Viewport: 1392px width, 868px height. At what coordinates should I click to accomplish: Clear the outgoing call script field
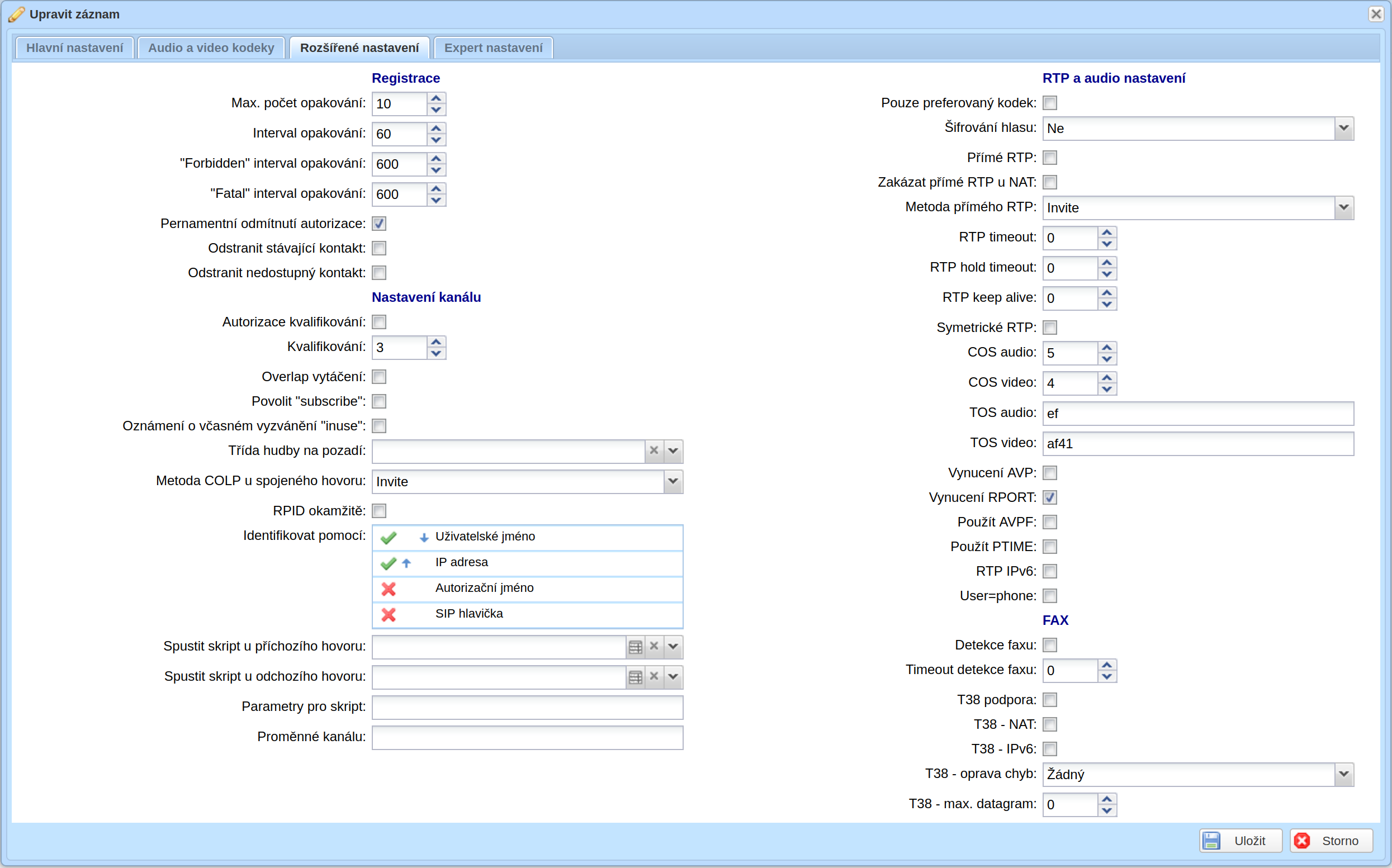pos(654,676)
